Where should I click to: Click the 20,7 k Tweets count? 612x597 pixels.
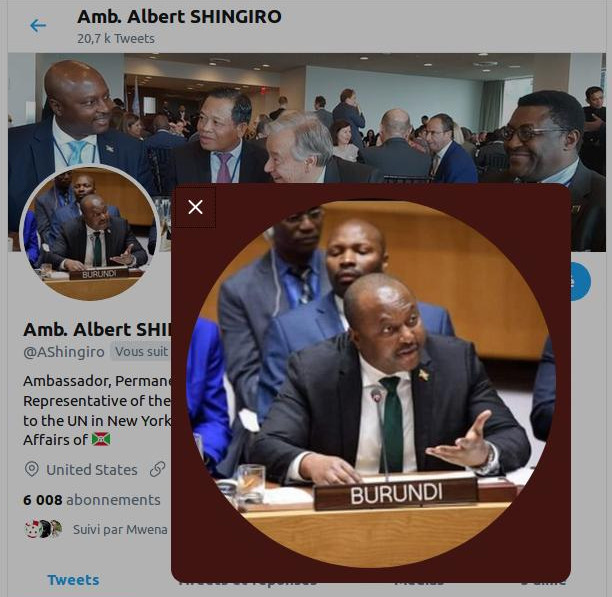116,39
